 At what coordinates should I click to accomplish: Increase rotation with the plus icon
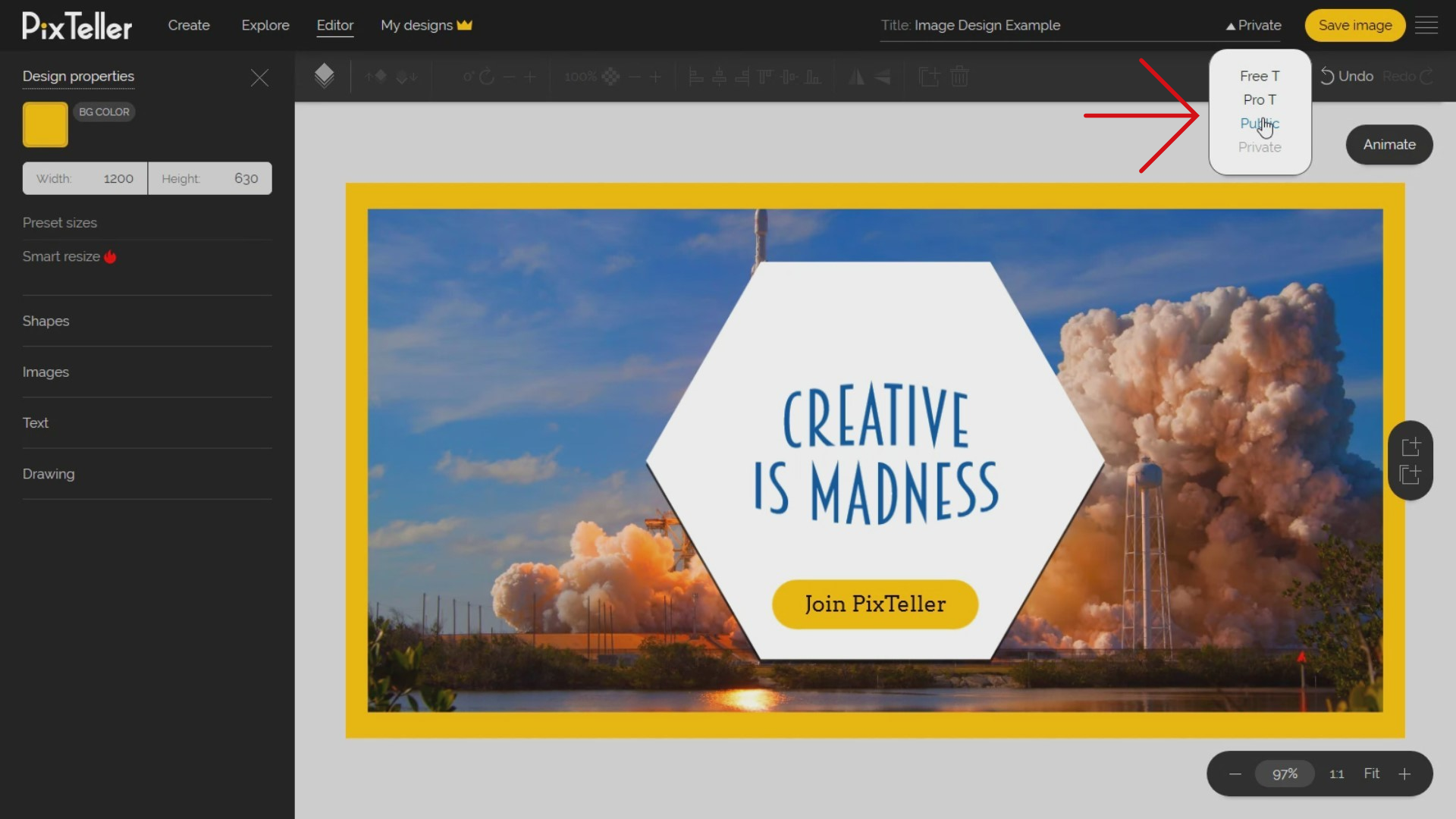(530, 77)
